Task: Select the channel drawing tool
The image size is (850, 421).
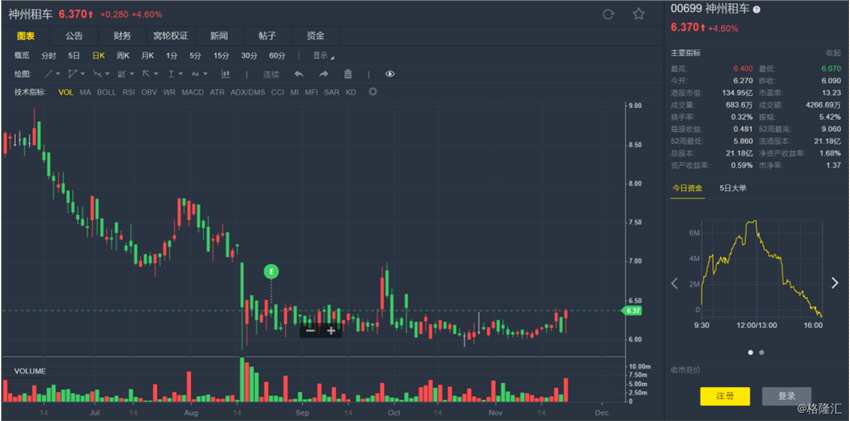Action: click(x=73, y=74)
